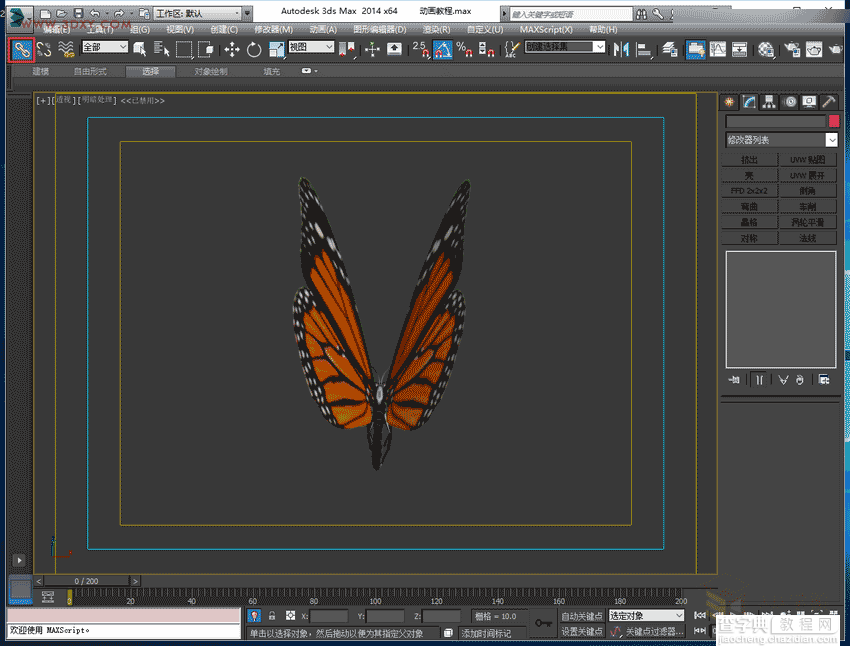Open Rendered Frame Window icon
Viewport: 850px width, 646px height.
814,50
